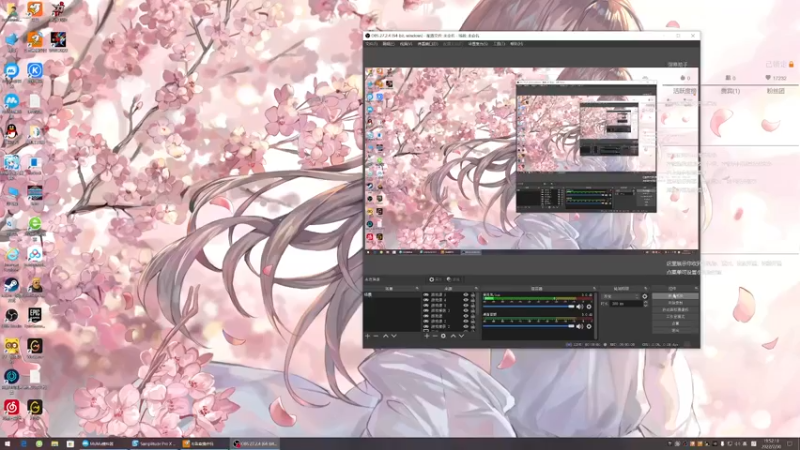Mute desktop audio with the speaker icon
Viewport: 800px width, 450px height.
pyautogui.click(x=580, y=307)
